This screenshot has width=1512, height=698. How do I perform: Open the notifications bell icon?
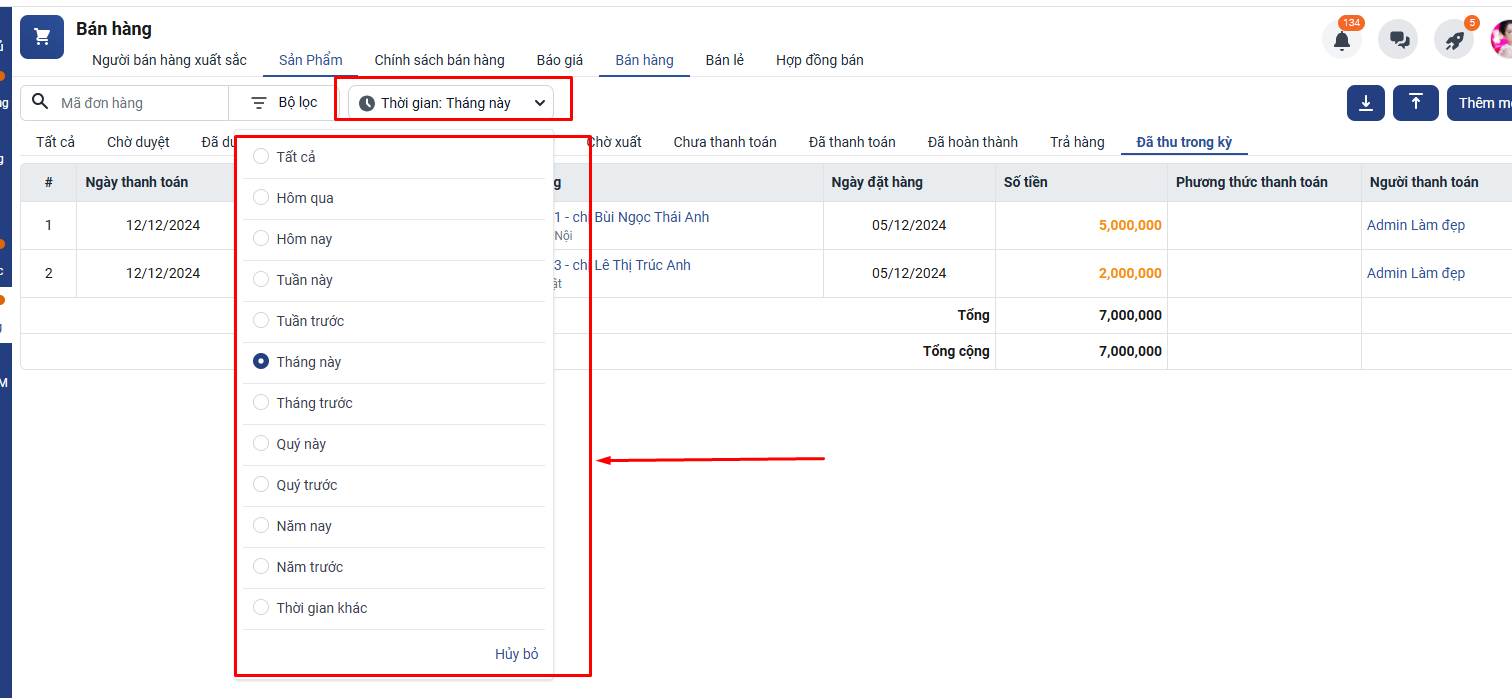coord(1342,40)
